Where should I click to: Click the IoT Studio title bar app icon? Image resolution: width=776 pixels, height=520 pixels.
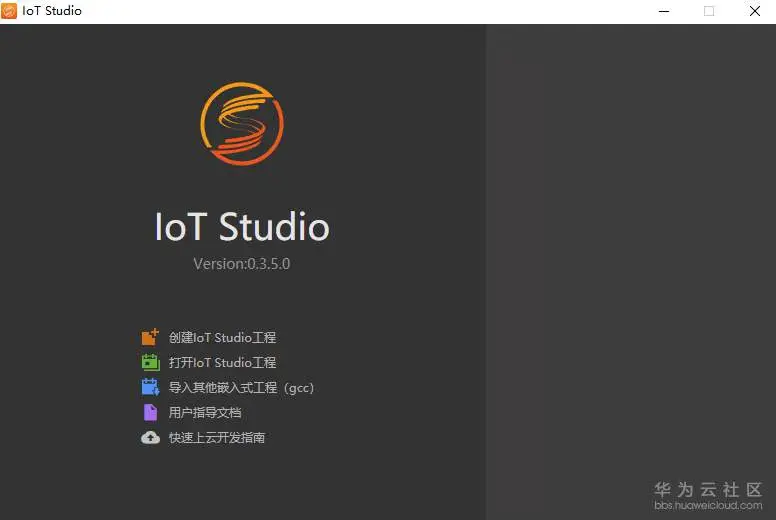coord(9,10)
